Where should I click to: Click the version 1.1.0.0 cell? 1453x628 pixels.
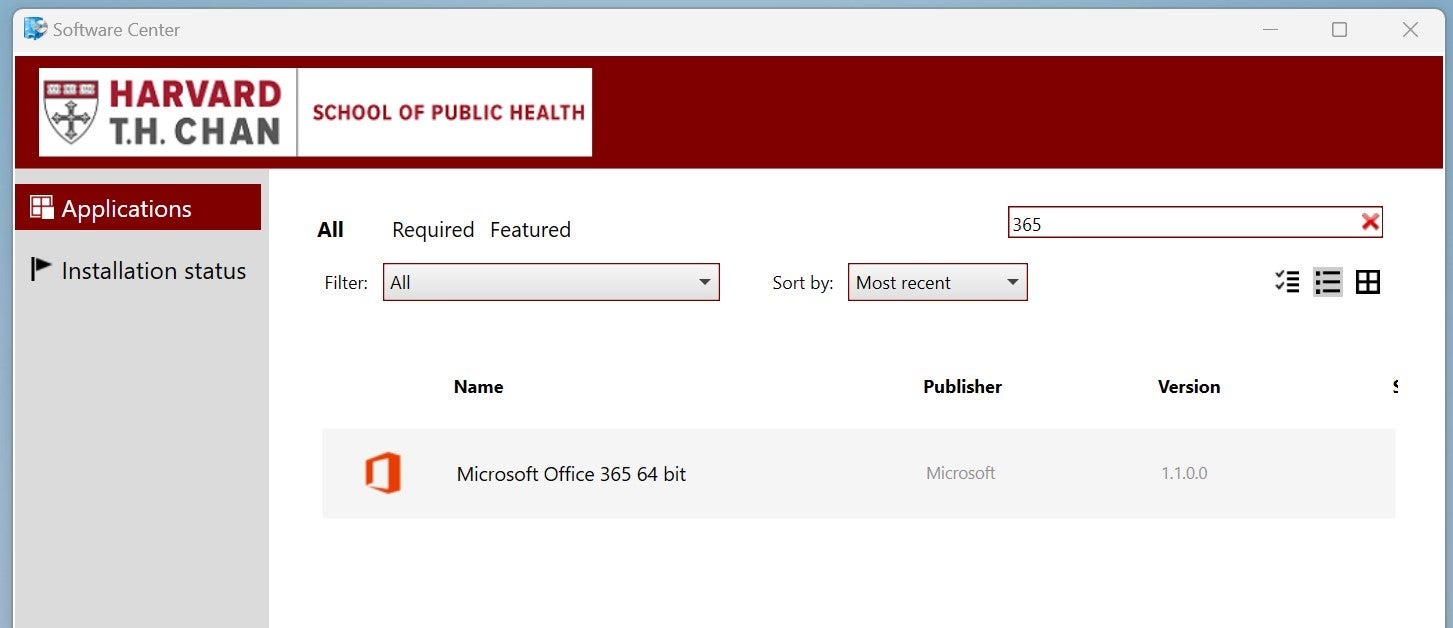coord(1184,473)
